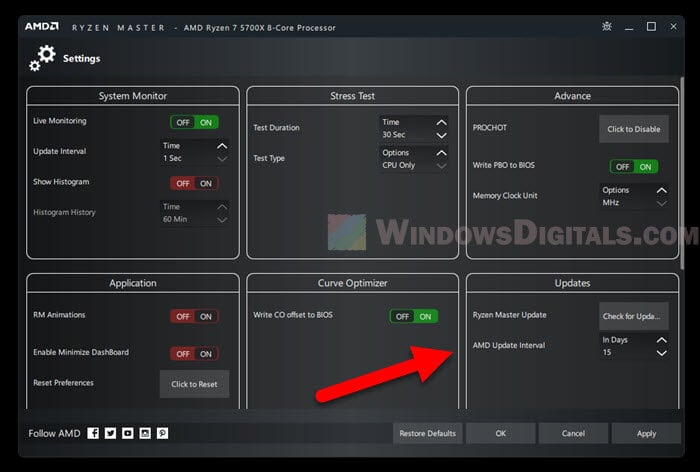700x473 pixels.
Task: Toggle Show Histogram switch
Action: point(194,183)
